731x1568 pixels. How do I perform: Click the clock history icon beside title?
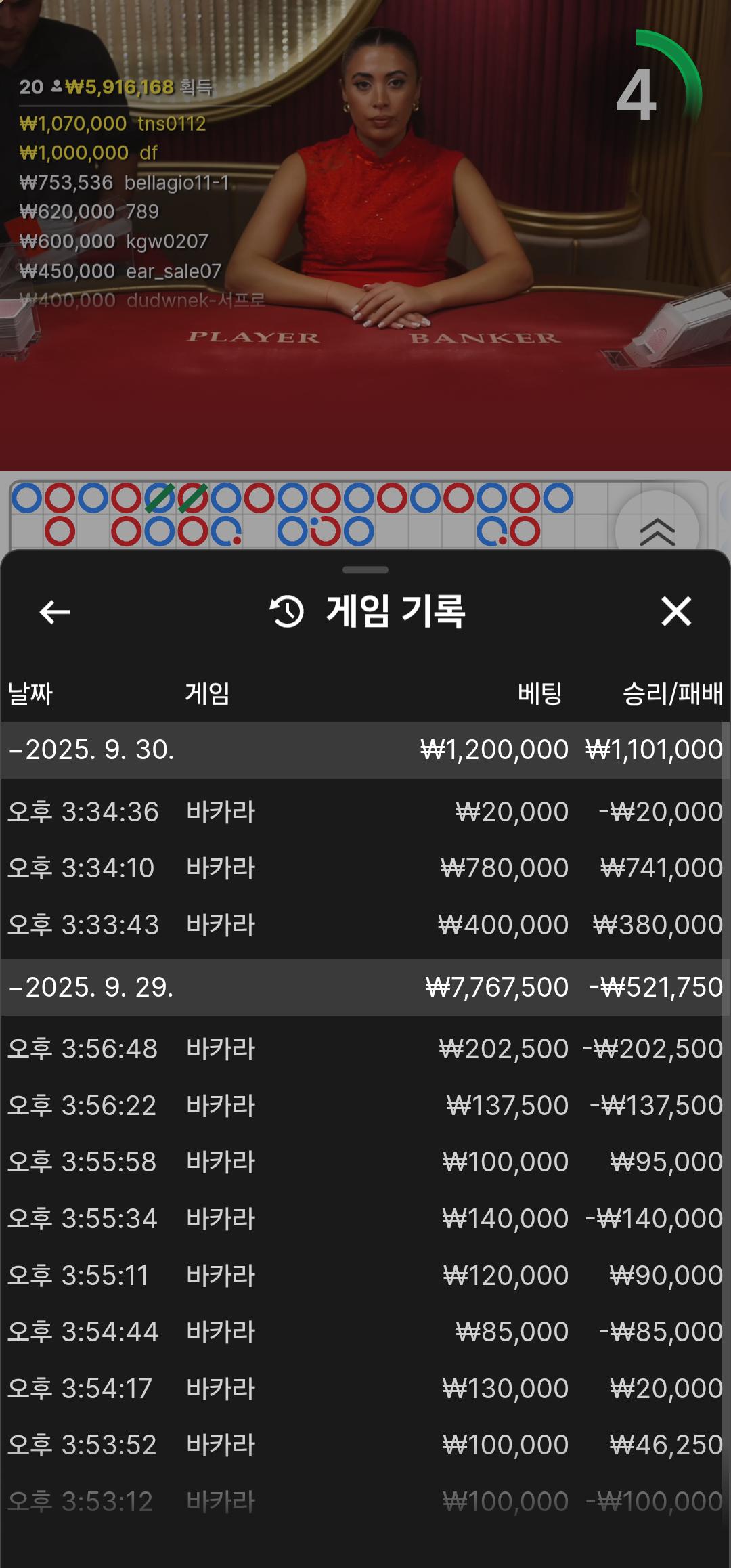(287, 612)
